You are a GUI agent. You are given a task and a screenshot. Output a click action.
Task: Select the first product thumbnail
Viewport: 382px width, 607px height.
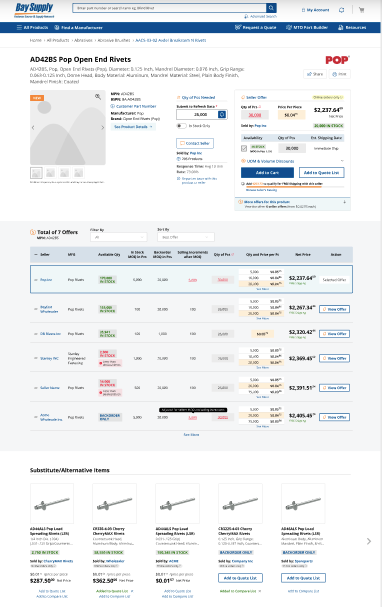coord(36,173)
